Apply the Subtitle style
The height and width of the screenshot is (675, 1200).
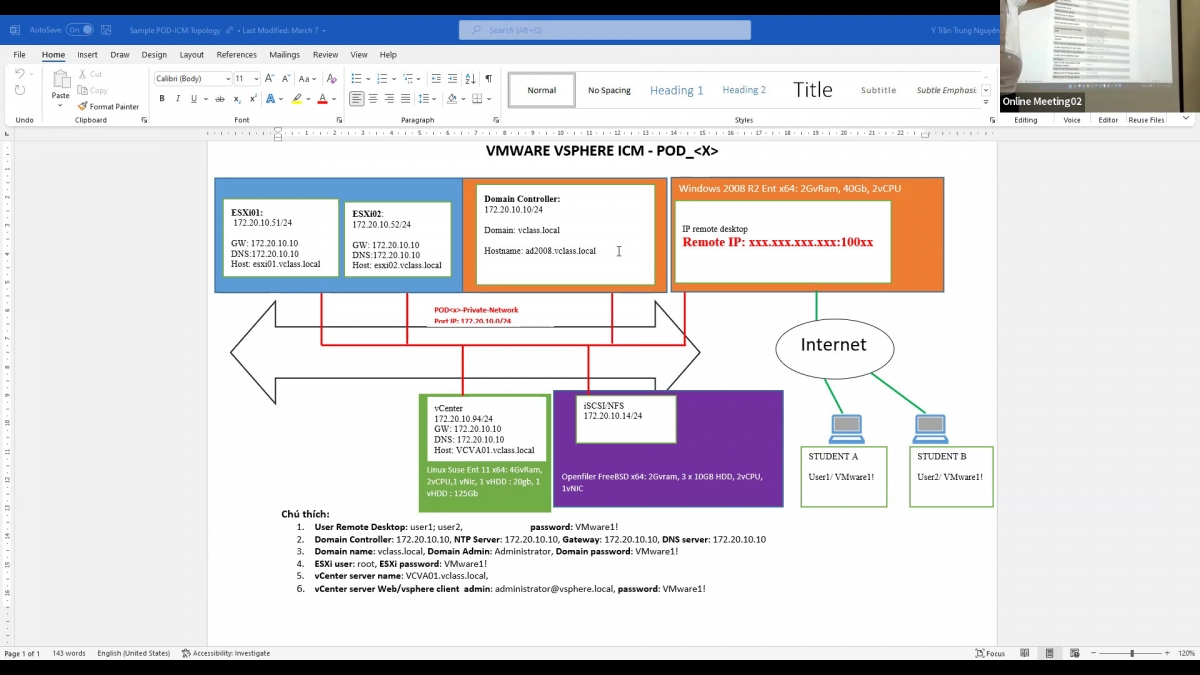879,90
